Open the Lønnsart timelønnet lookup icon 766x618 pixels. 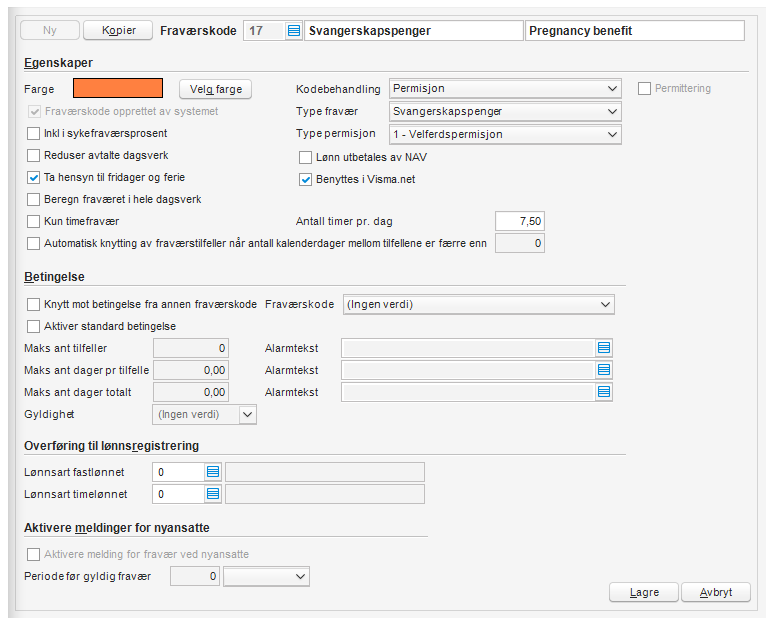(213, 494)
